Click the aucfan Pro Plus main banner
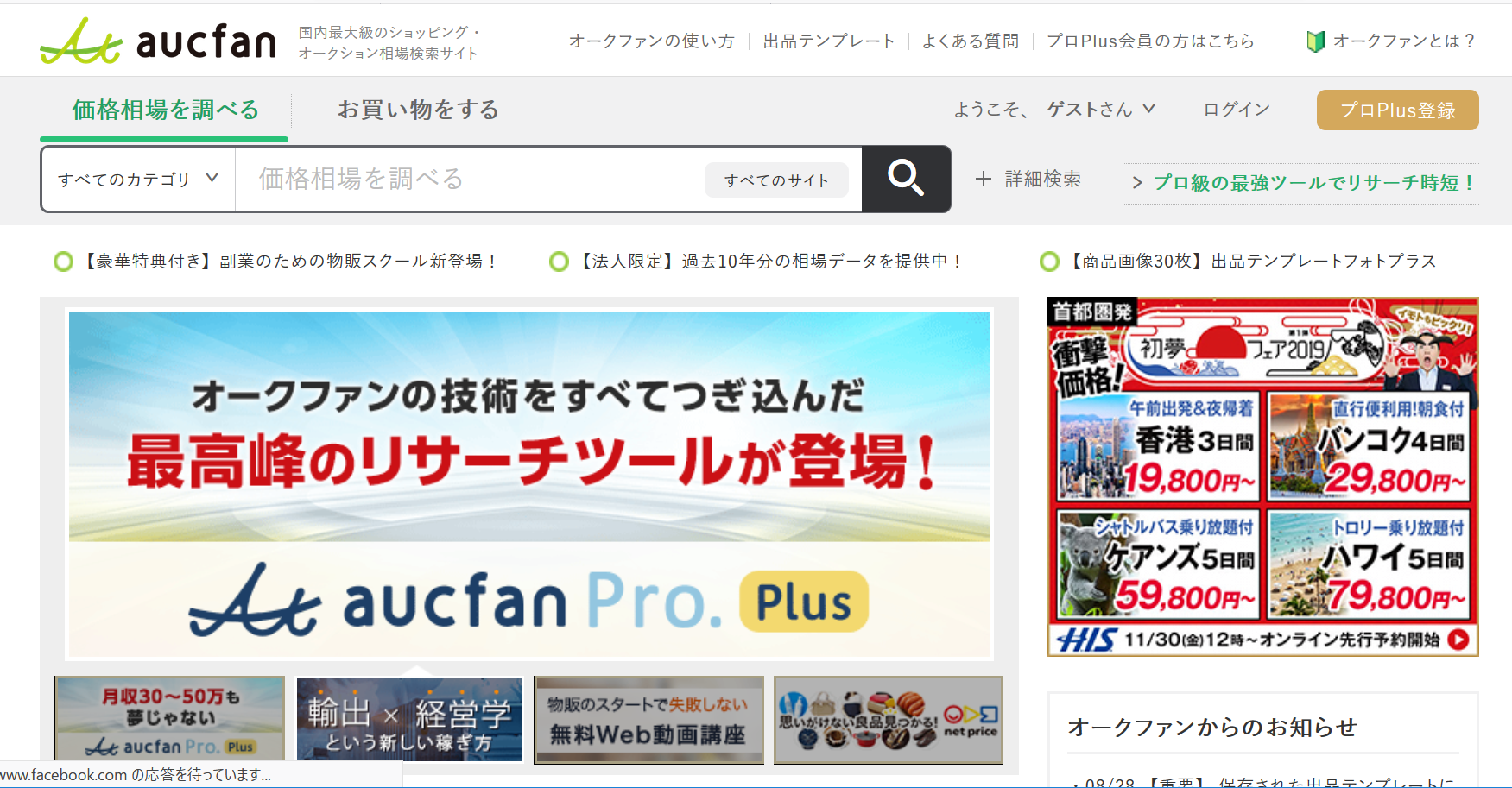 click(529, 484)
